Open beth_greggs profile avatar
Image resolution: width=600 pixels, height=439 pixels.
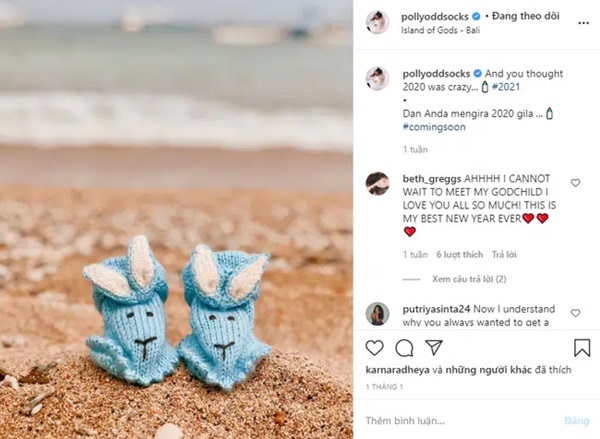pyautogui.click(x=377, y=183)
